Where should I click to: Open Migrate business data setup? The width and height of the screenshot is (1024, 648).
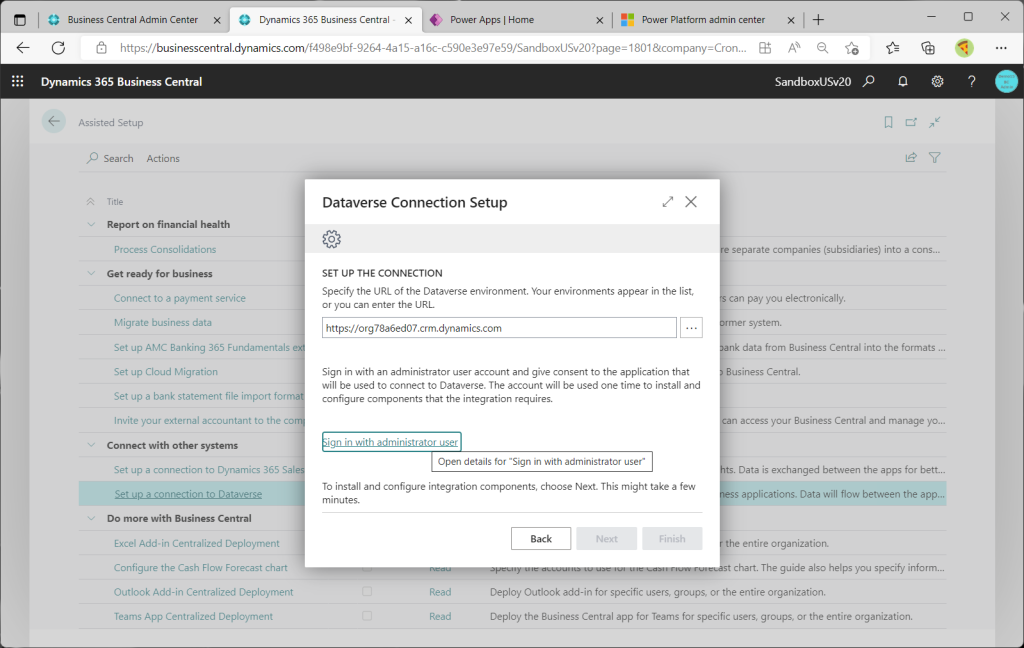(x=163, y=322)
